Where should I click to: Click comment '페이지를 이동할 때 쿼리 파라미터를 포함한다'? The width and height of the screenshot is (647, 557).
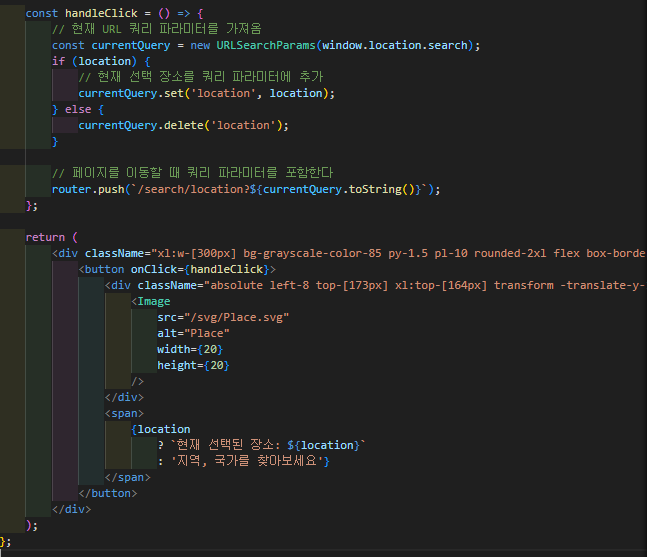193,173
